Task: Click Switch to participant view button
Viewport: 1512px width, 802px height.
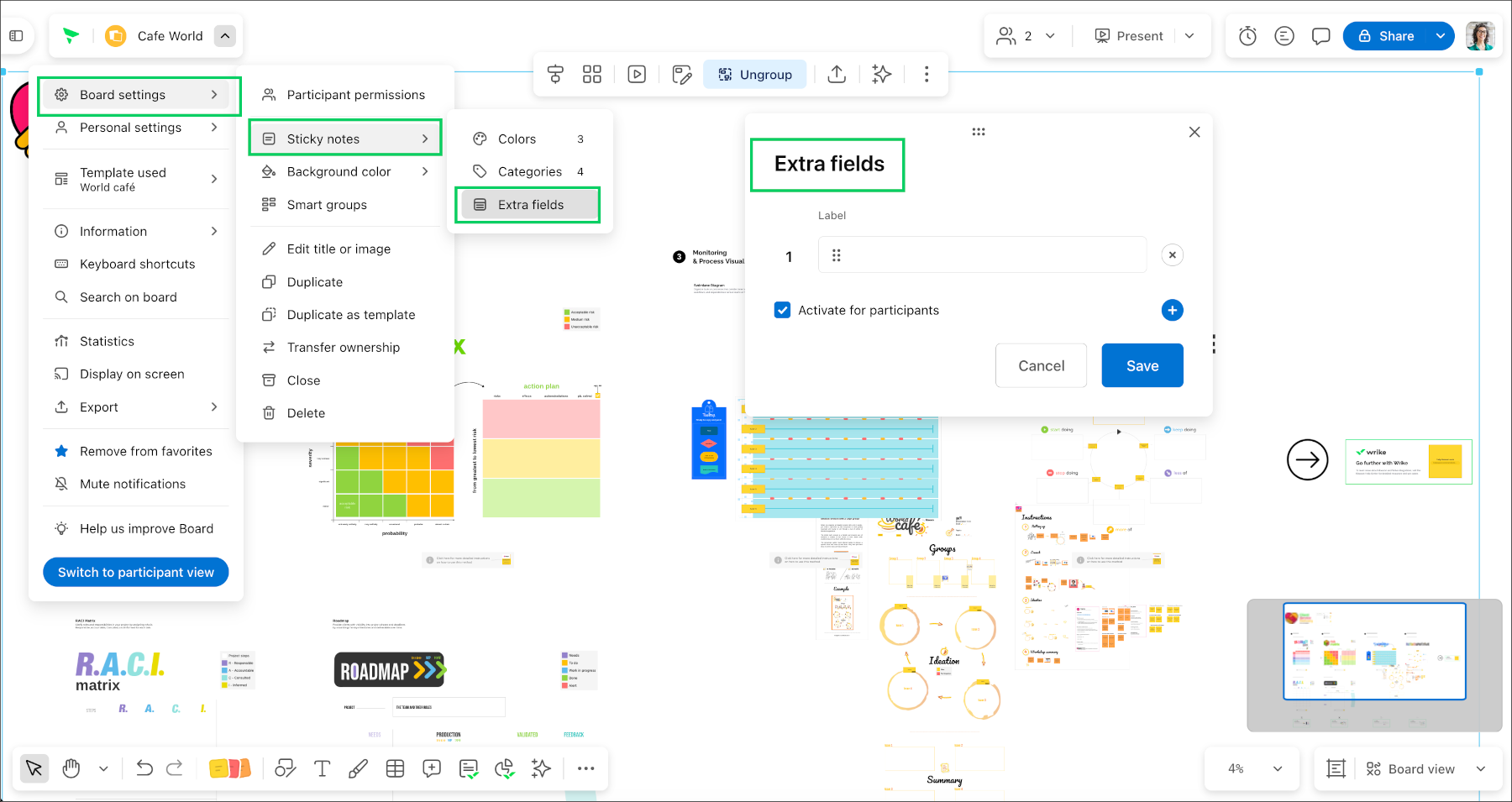Action: pos(136,572)
